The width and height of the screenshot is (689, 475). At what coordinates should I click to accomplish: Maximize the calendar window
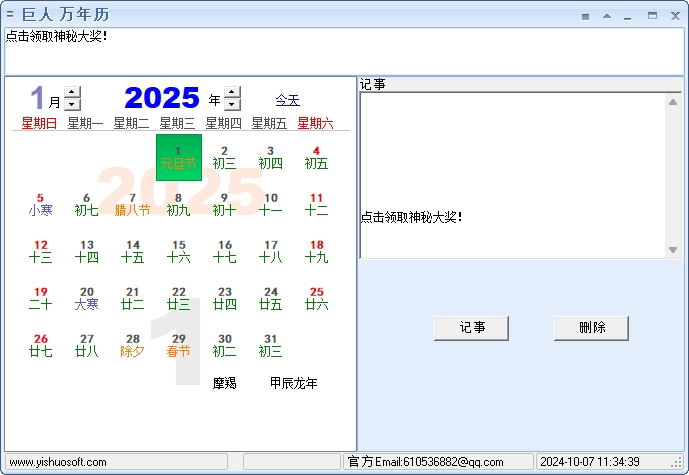(x=653, y=16)
